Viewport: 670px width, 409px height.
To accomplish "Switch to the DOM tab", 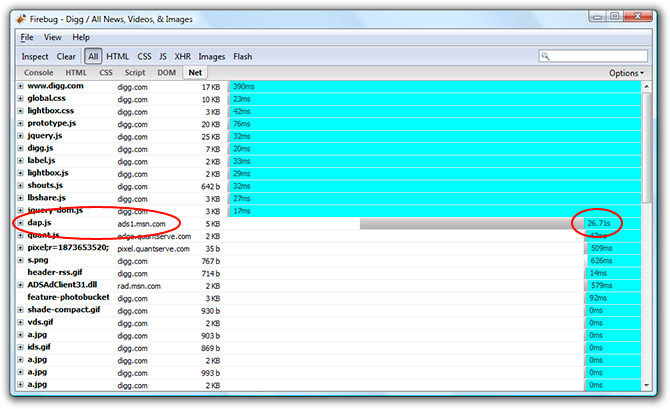I will (167, 73).
